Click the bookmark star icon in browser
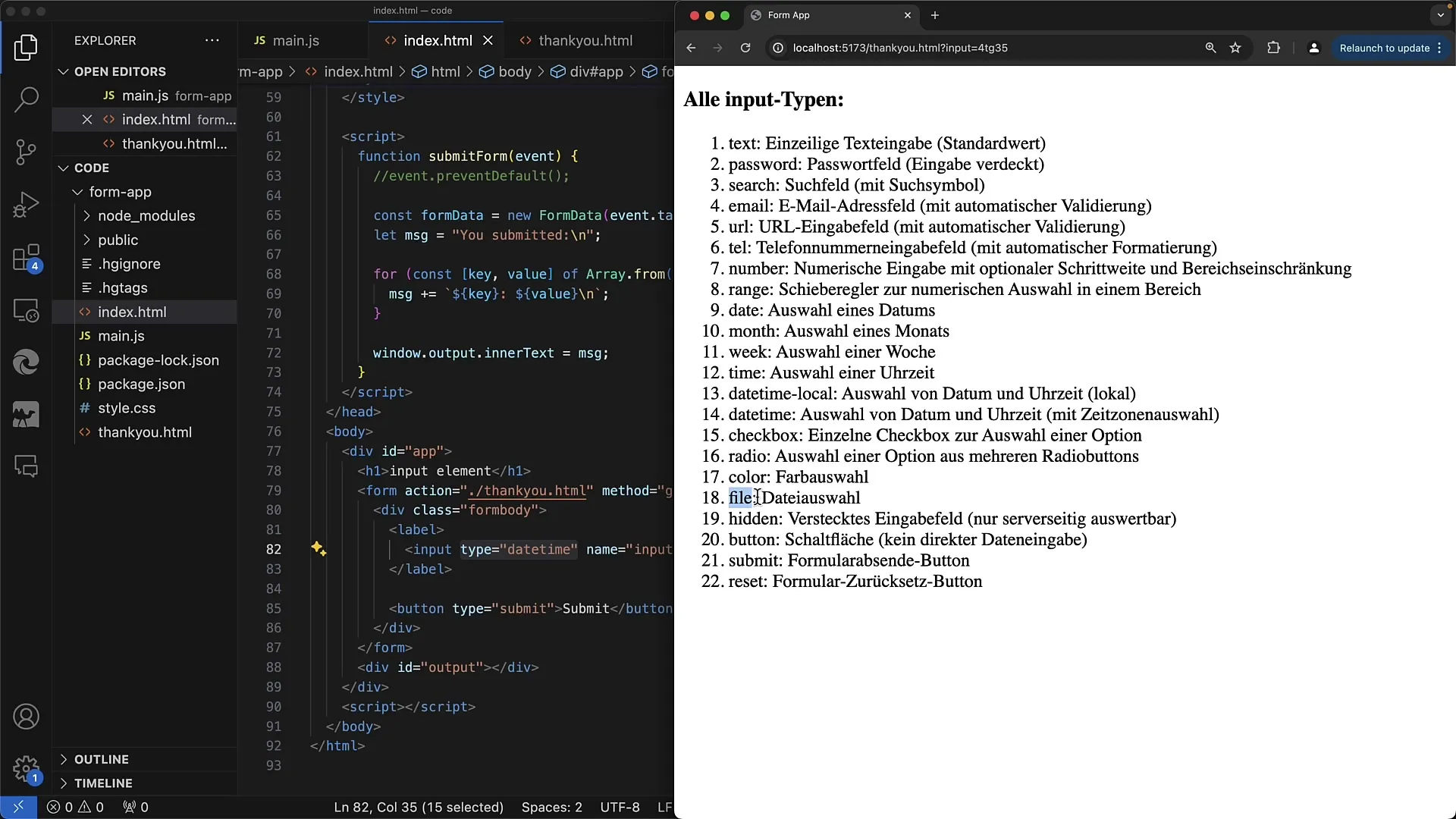1456x819 pixels. pyautogui.click(x=1234, y=47)
